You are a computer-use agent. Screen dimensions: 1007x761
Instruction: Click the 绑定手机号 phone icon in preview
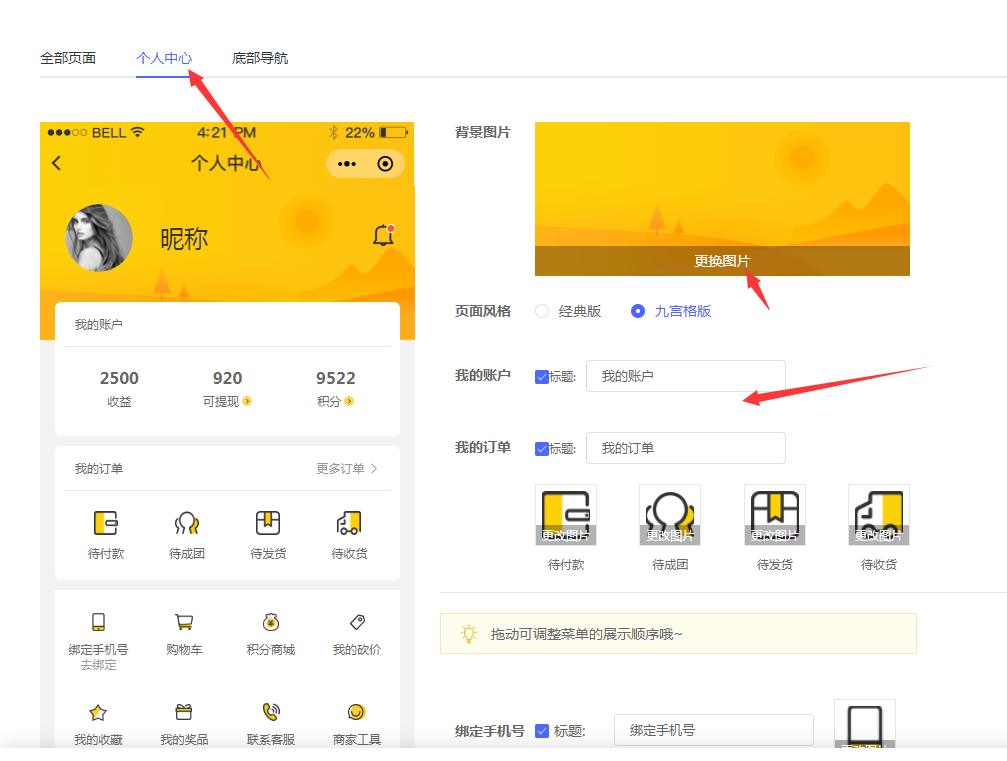coord(98,622)
